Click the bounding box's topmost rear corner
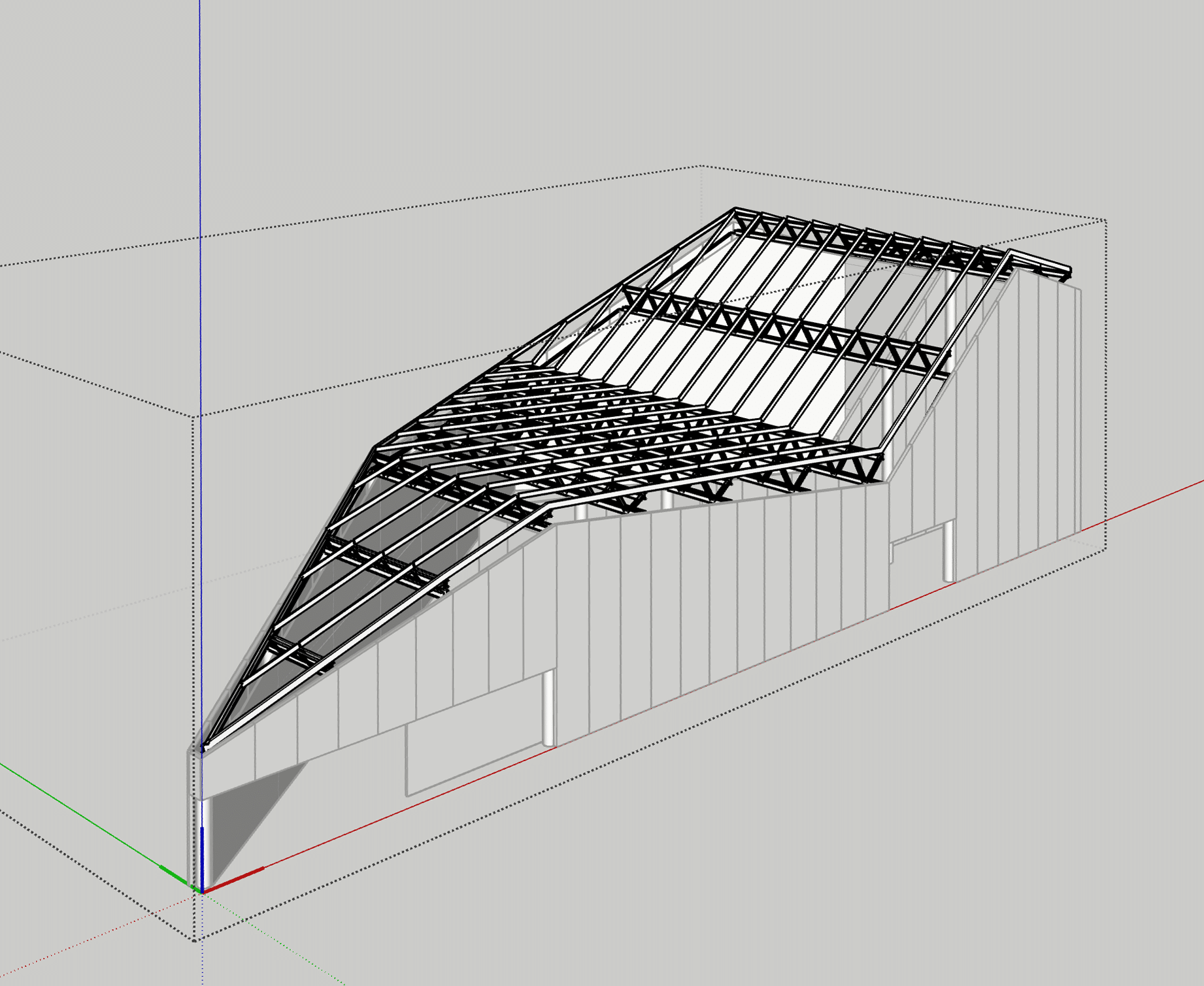This screenshot has height=986, width=1204. [701, 166]
